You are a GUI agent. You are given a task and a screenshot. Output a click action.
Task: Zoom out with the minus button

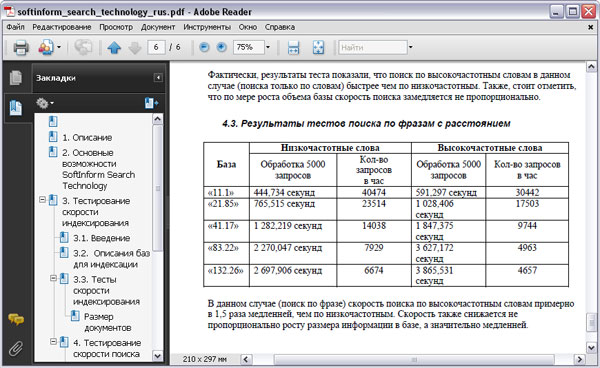(204, 47)
